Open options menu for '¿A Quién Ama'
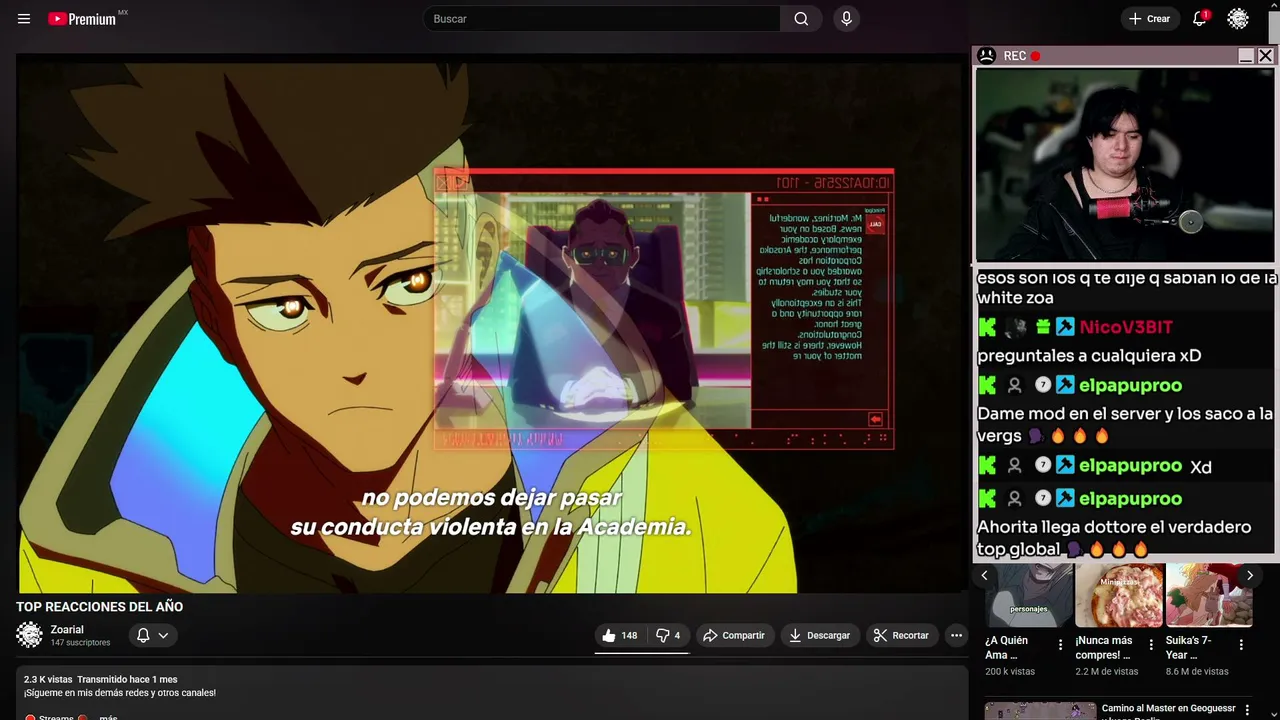Viewport: 1280px width, 720px height. [1060, 645]
